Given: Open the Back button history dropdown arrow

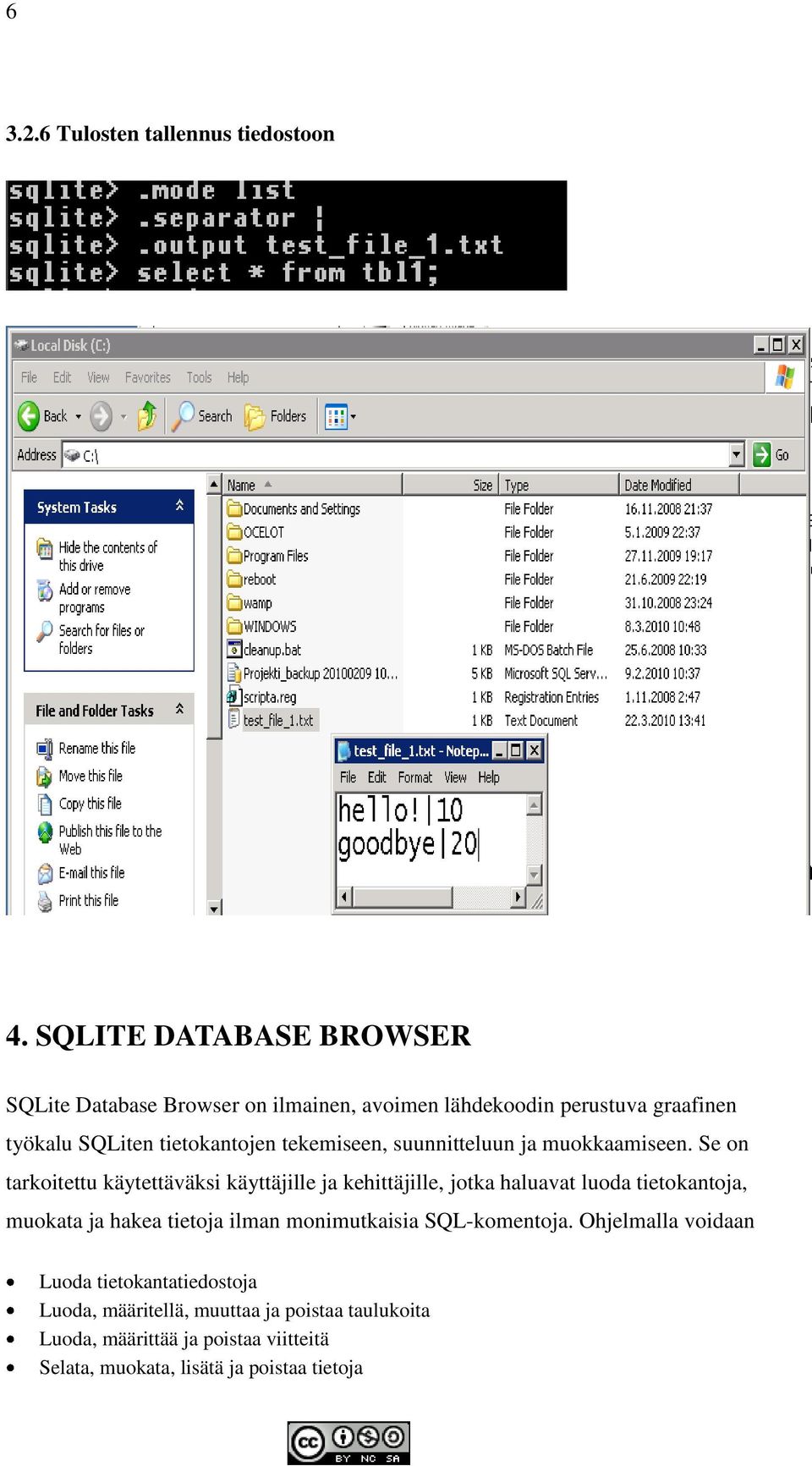Looking at the screenshot, I should pos(79,416).
